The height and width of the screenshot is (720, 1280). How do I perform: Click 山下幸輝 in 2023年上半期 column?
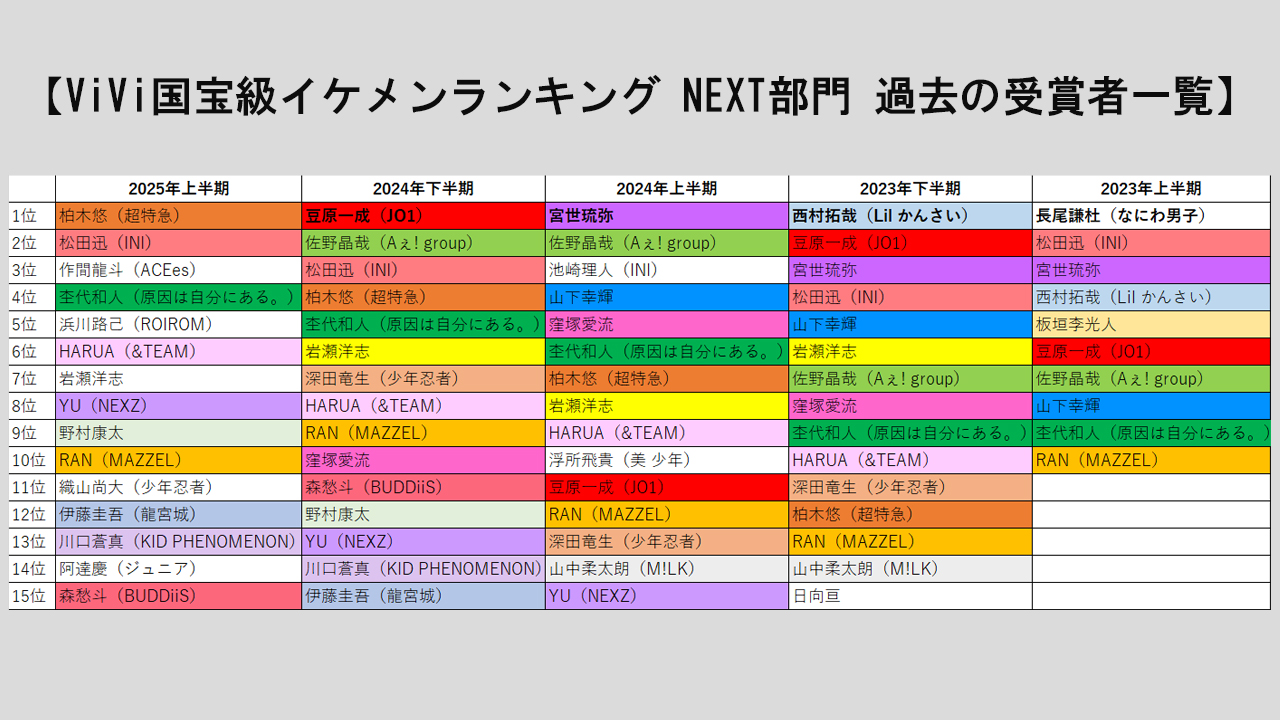(1151, 406)
